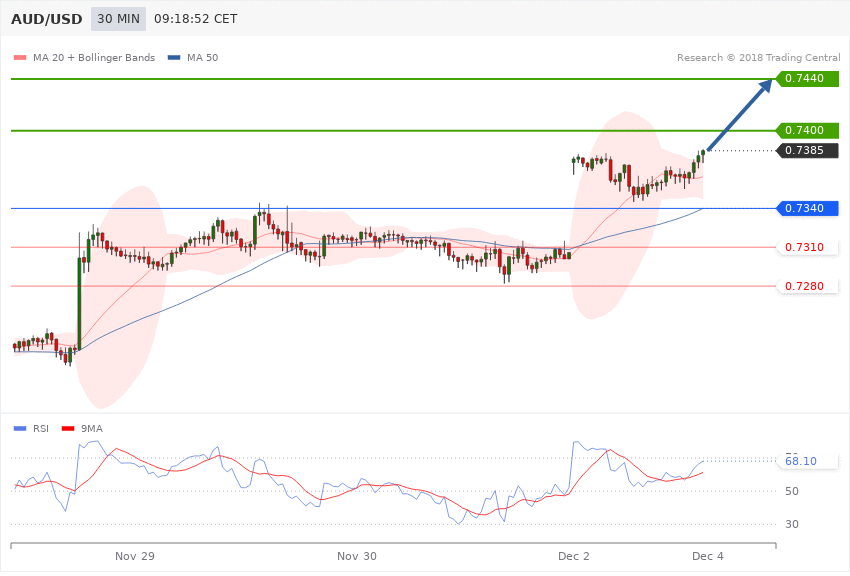Click the Nov 30 date axis label
Viewport: 850px width, 576px height.
(357, 556)
